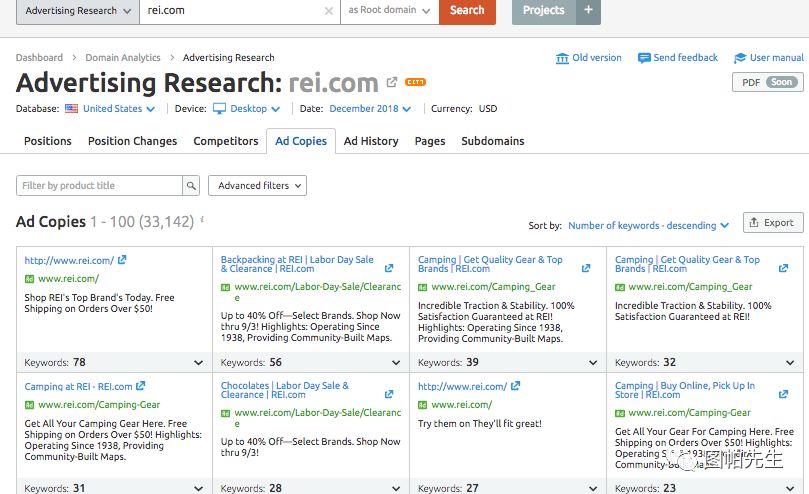This screenshot has width=809, height=494.
Task: Open the User manual link
Action: pos(769,58)
